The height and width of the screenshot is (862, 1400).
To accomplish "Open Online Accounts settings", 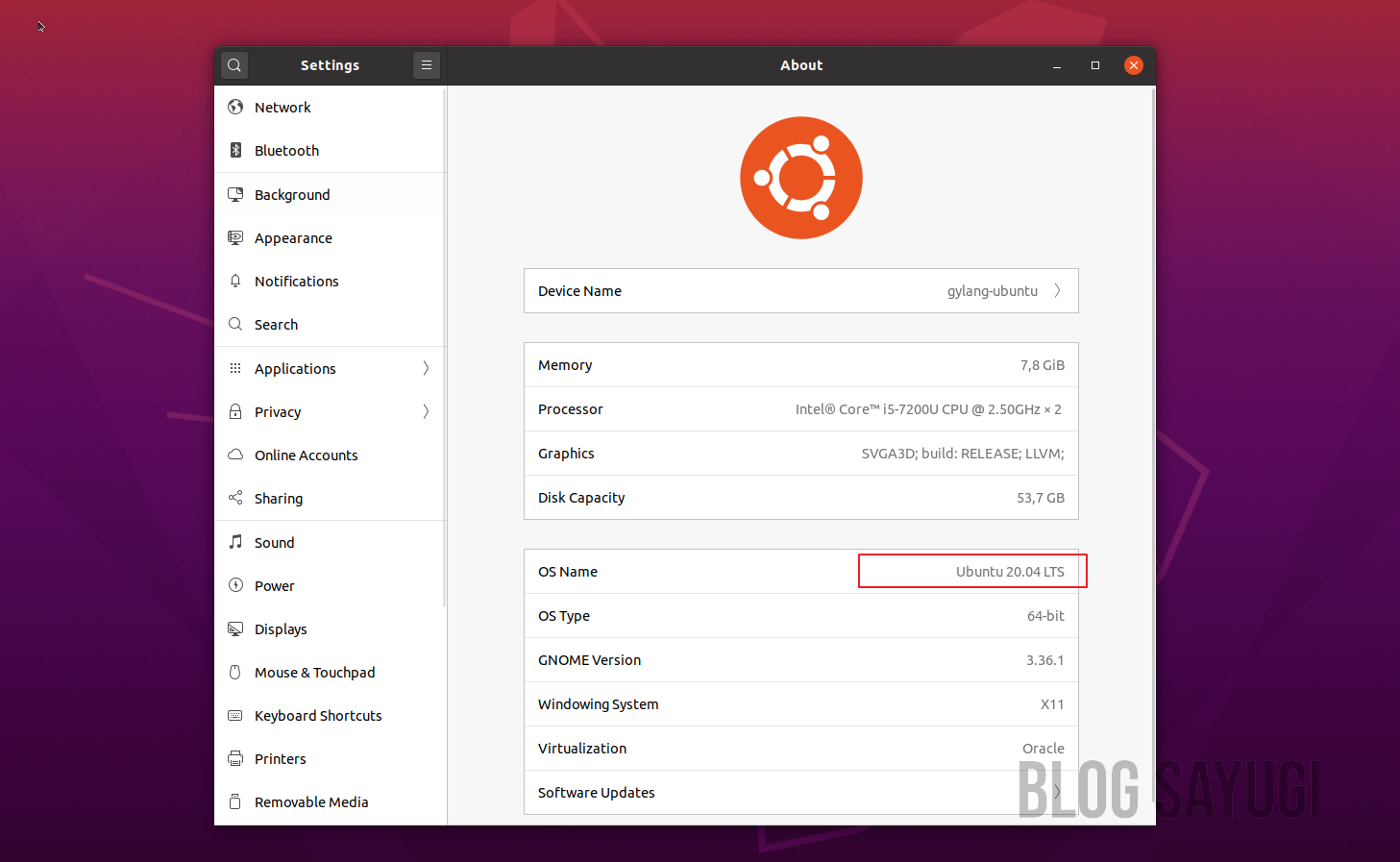I will tap(330, 456).
